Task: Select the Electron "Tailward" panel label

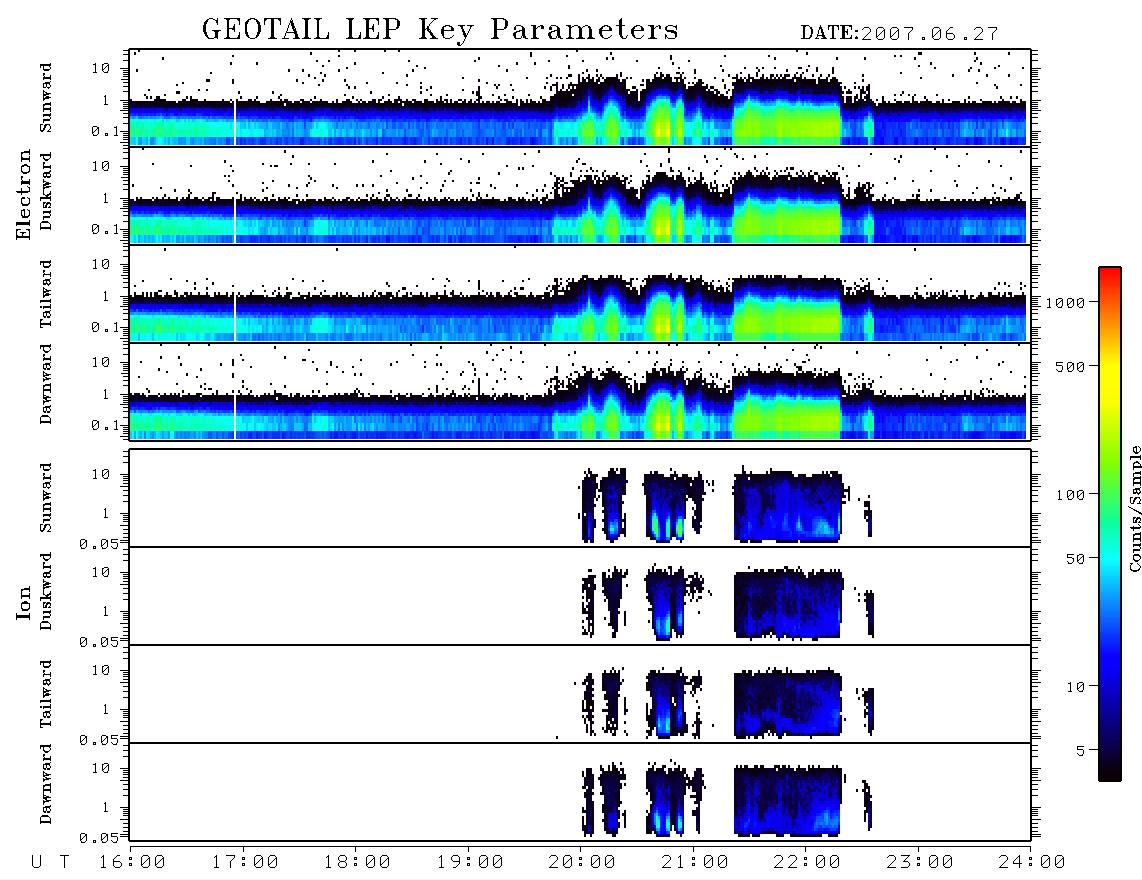Action: (46, 294)
